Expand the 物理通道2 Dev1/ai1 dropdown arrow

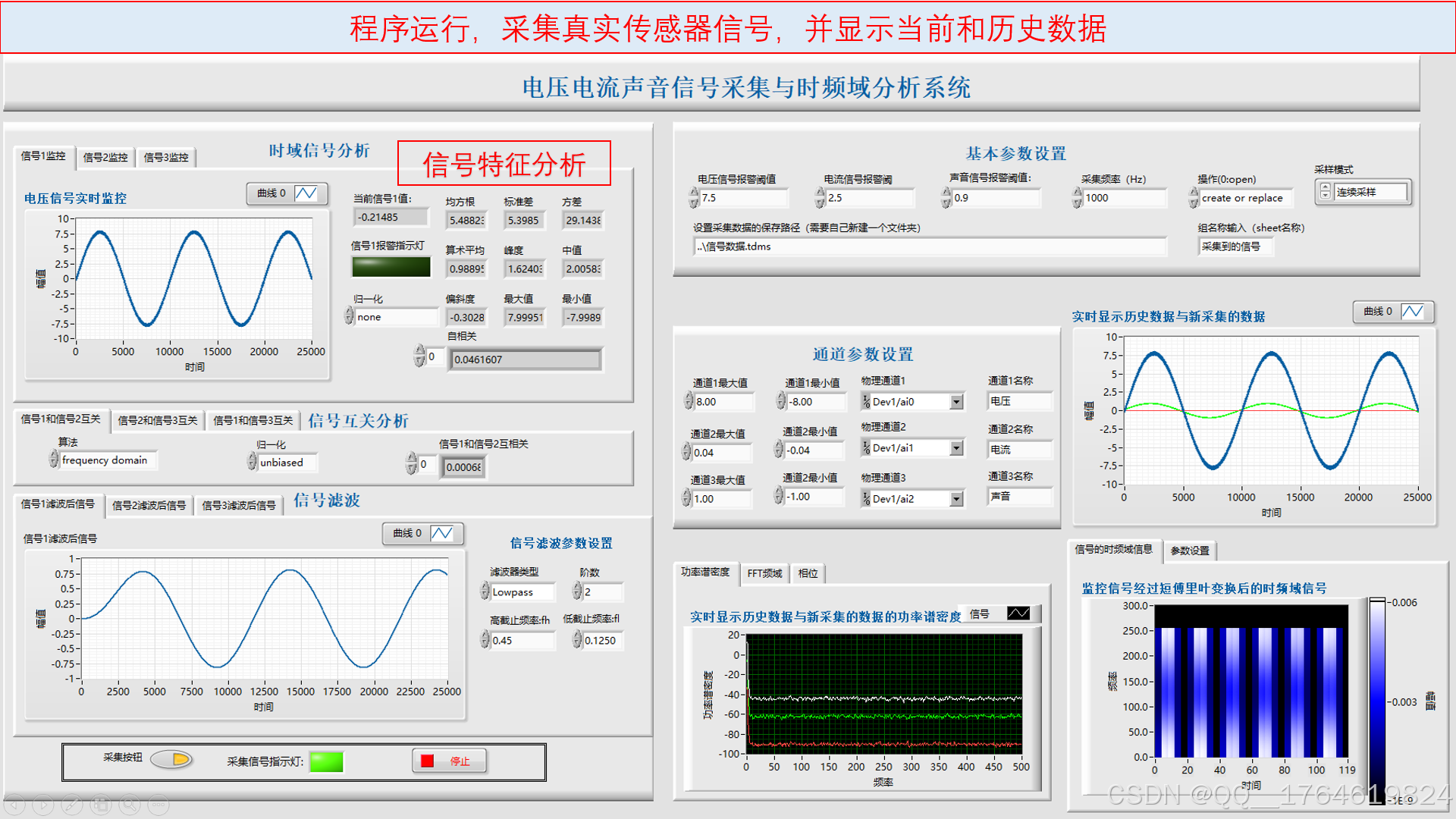(x=956, y=449)
